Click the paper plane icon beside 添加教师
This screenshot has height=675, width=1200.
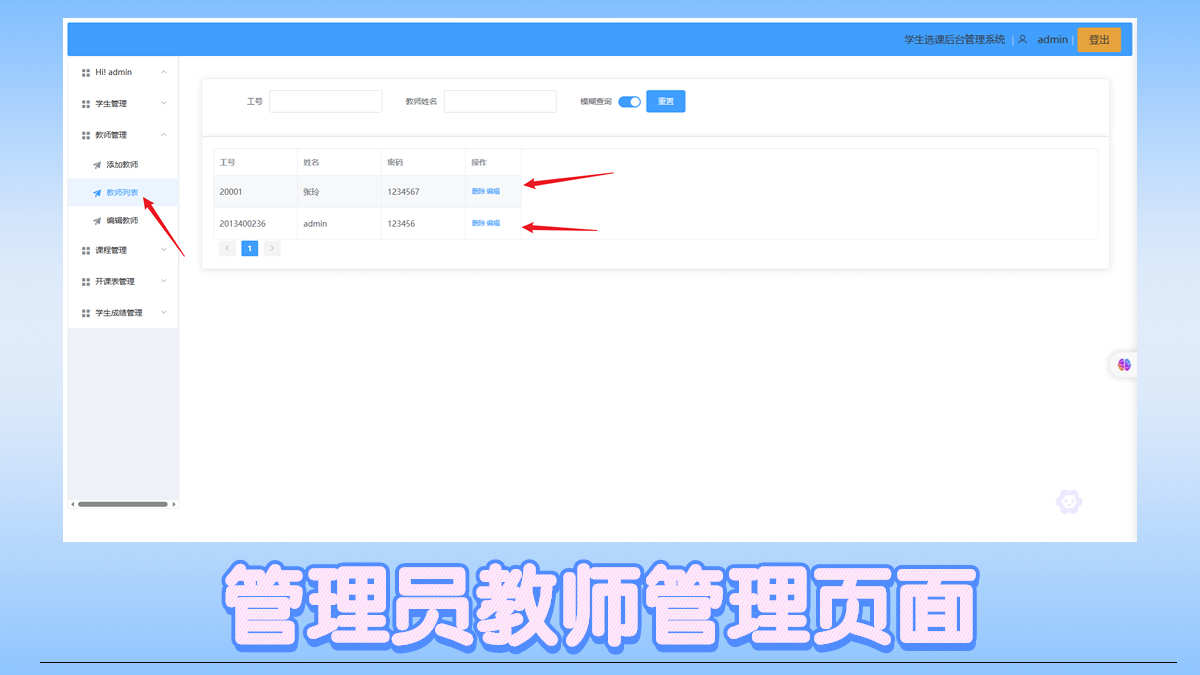pos(97,164)
